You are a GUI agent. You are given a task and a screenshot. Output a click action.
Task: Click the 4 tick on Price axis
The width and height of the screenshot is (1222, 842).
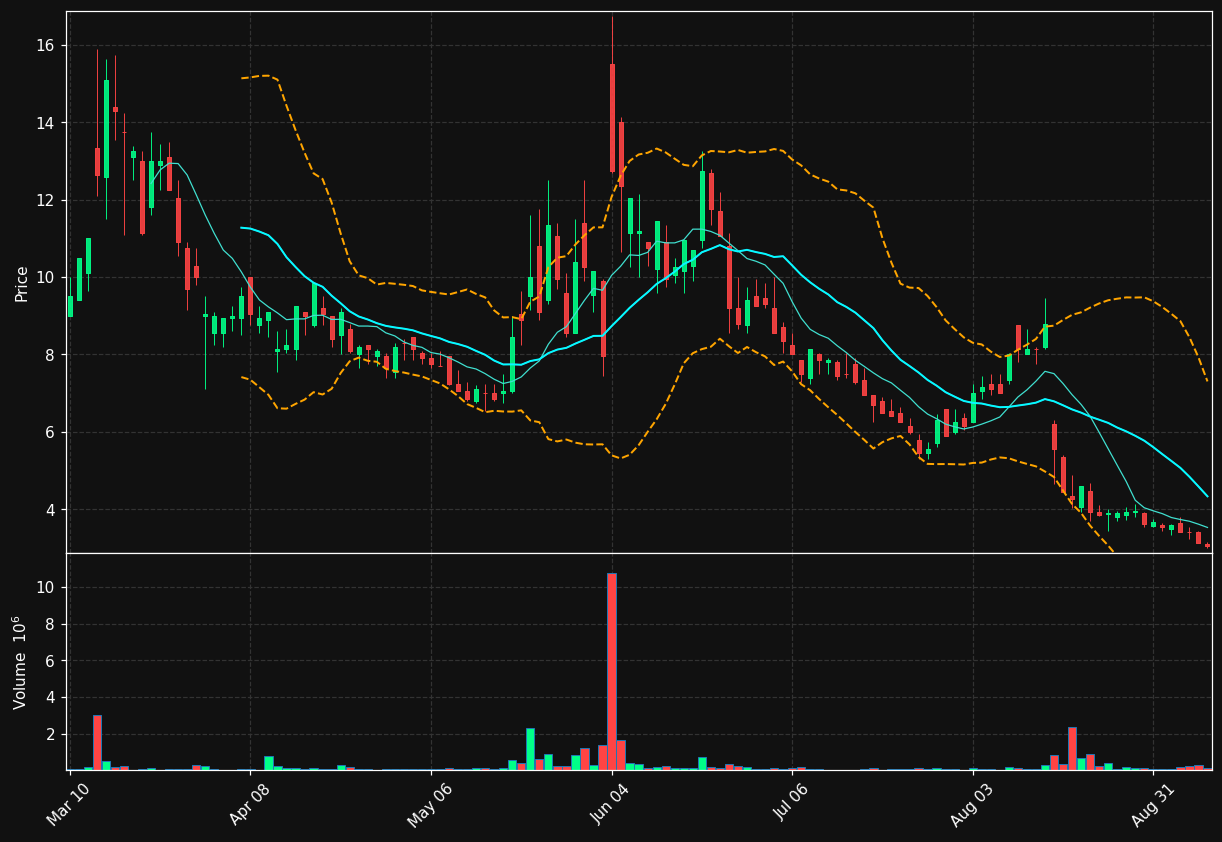(51, 510)
